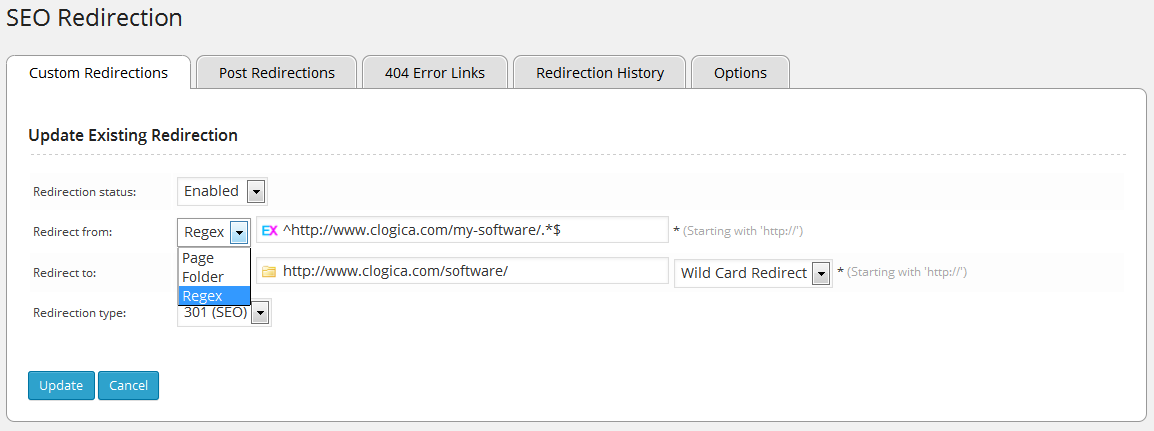Click the folder icon in Redirect to field
Screen dimensions: 1154x431
point(268,271)
